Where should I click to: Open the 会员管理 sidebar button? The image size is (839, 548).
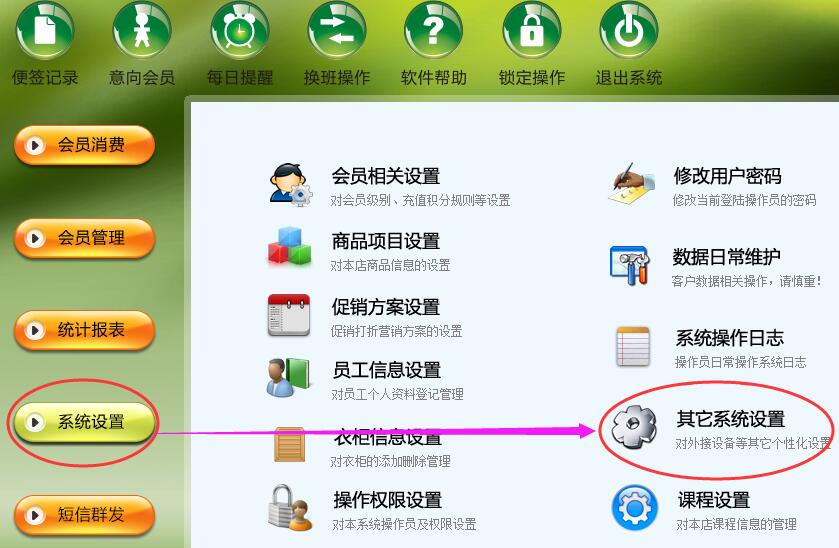click(x=85, y=238)
